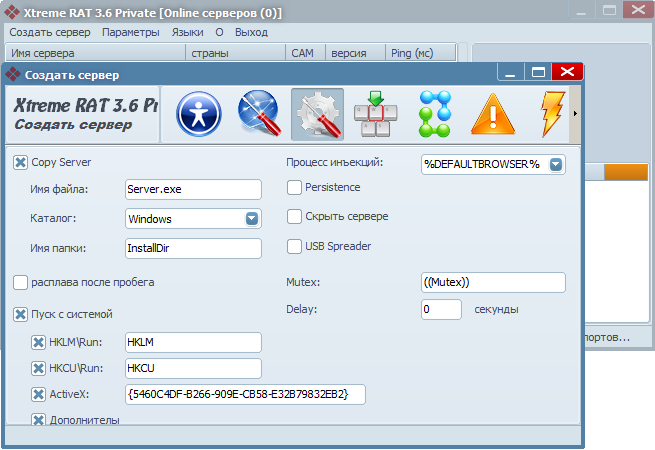Toggle the ActiveX checkbox

tap(38, 394)
